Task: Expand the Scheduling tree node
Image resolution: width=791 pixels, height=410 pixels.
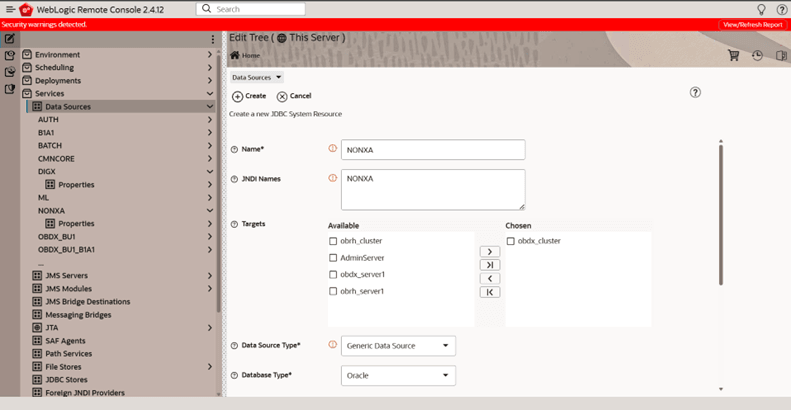Action: click(x=210, y=68)
